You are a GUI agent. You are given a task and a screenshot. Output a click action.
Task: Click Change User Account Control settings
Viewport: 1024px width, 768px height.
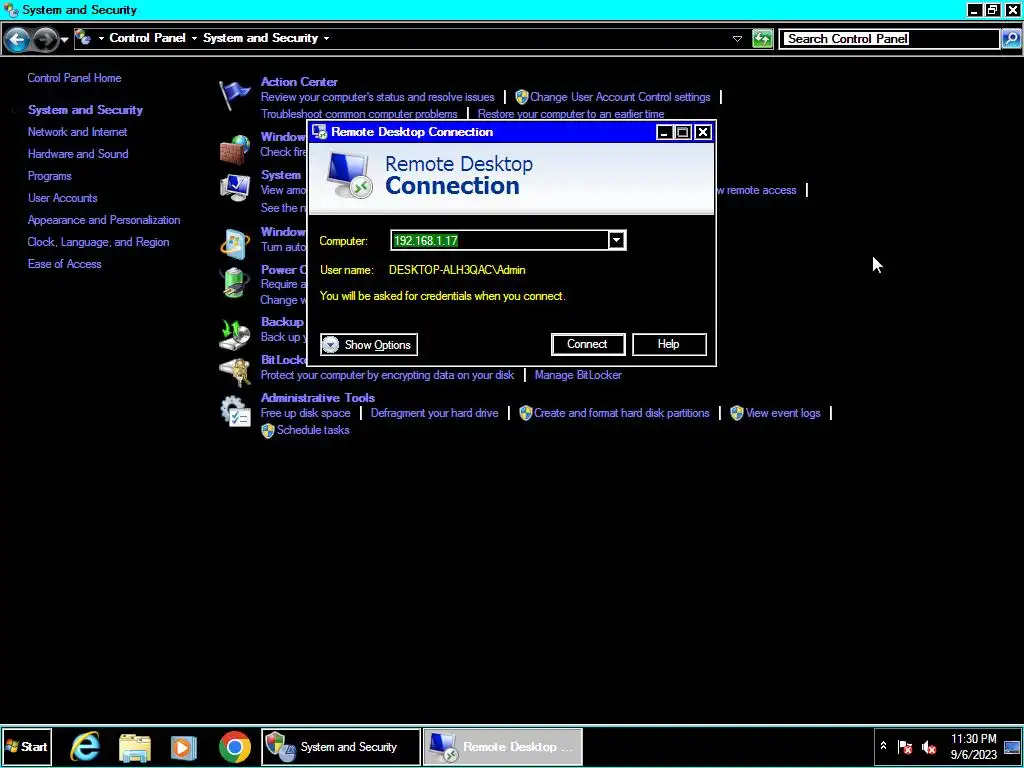pos(620,97)
